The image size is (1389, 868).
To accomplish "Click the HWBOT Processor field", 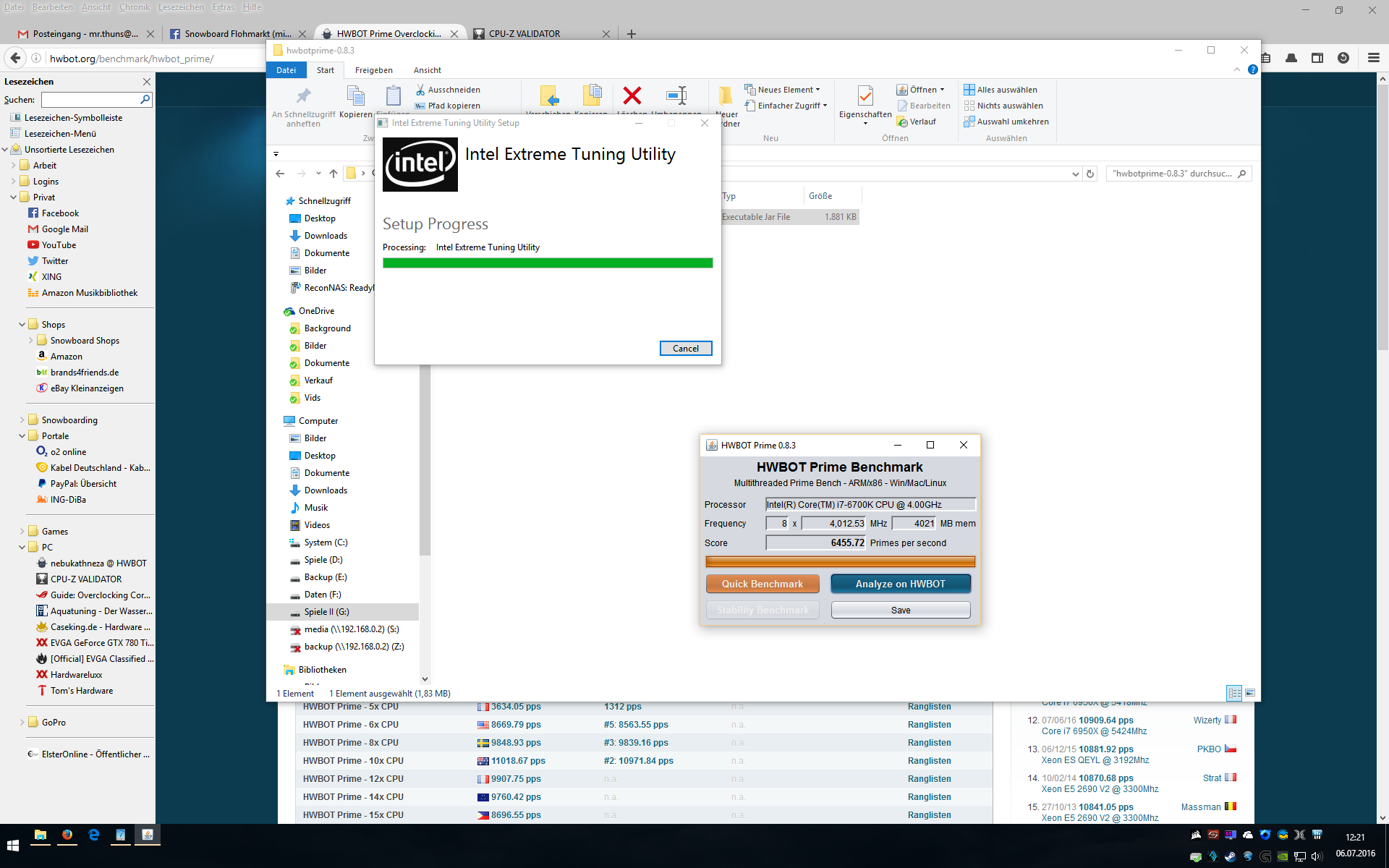I will coord(871,505).
